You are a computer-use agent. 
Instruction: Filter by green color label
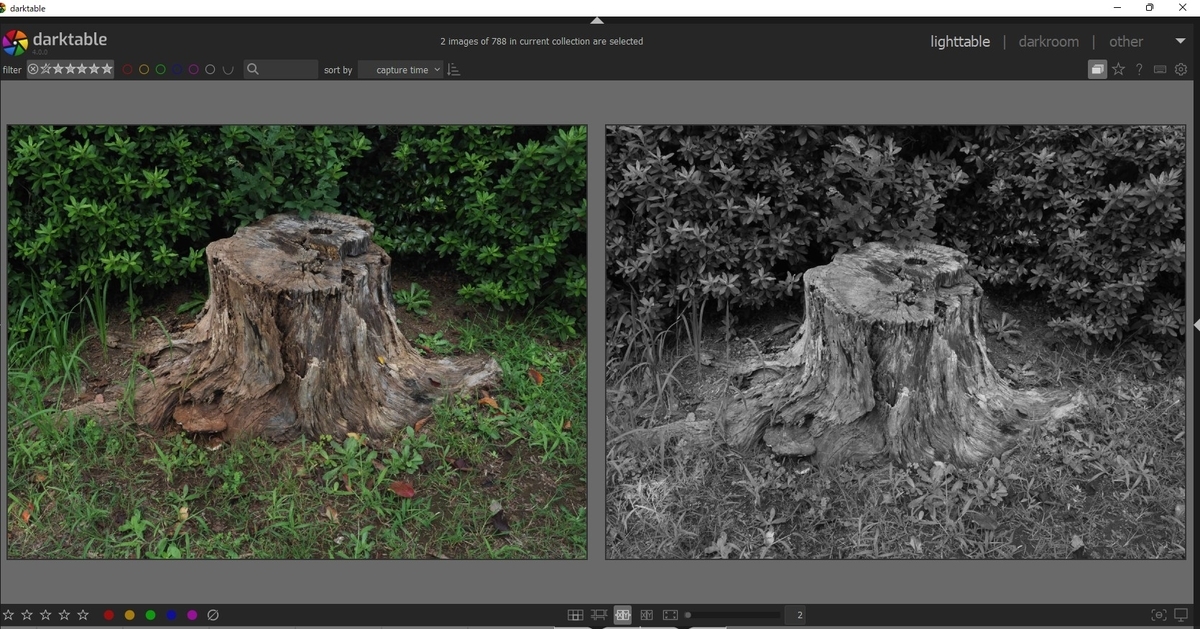(161, 70)
